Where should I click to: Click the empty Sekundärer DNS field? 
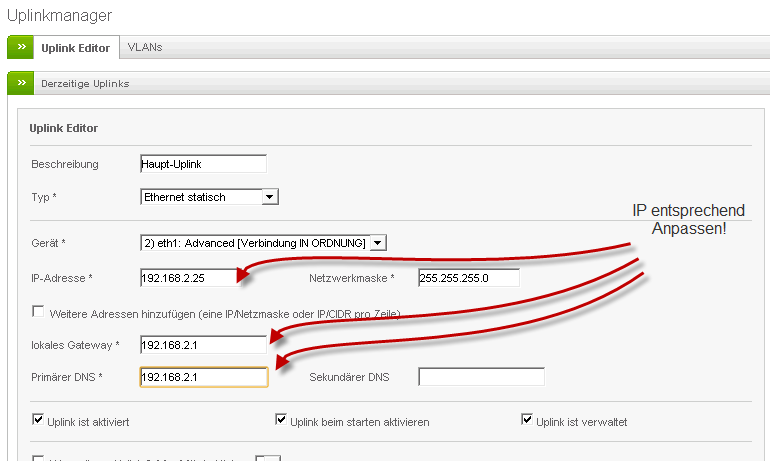tap(481, 377)
